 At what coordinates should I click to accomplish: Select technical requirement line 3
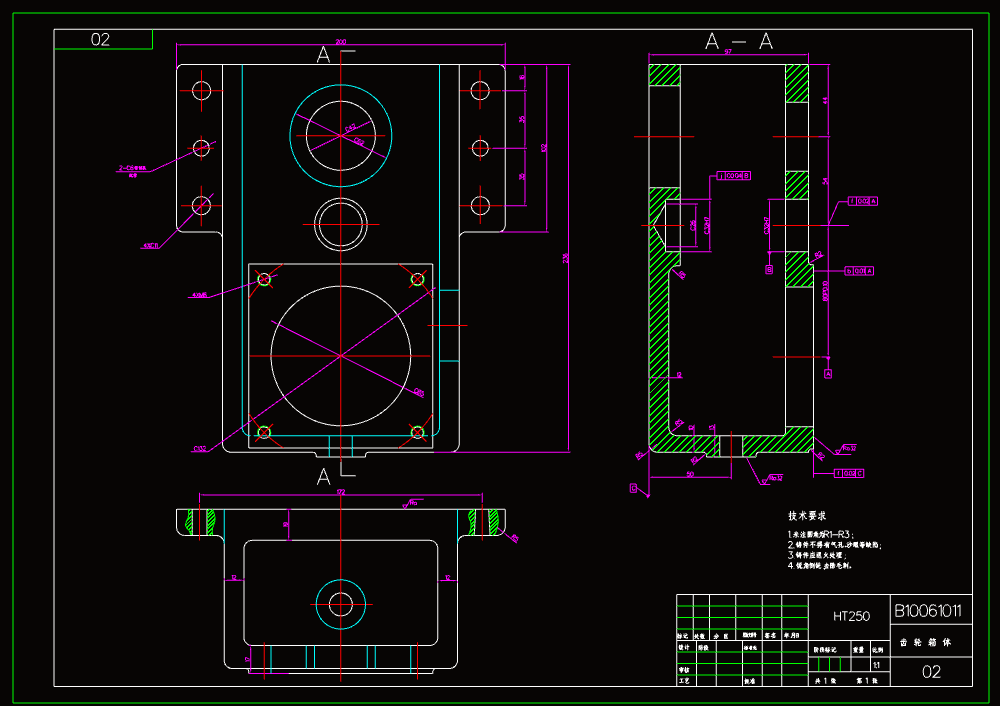tap(817, 555)
